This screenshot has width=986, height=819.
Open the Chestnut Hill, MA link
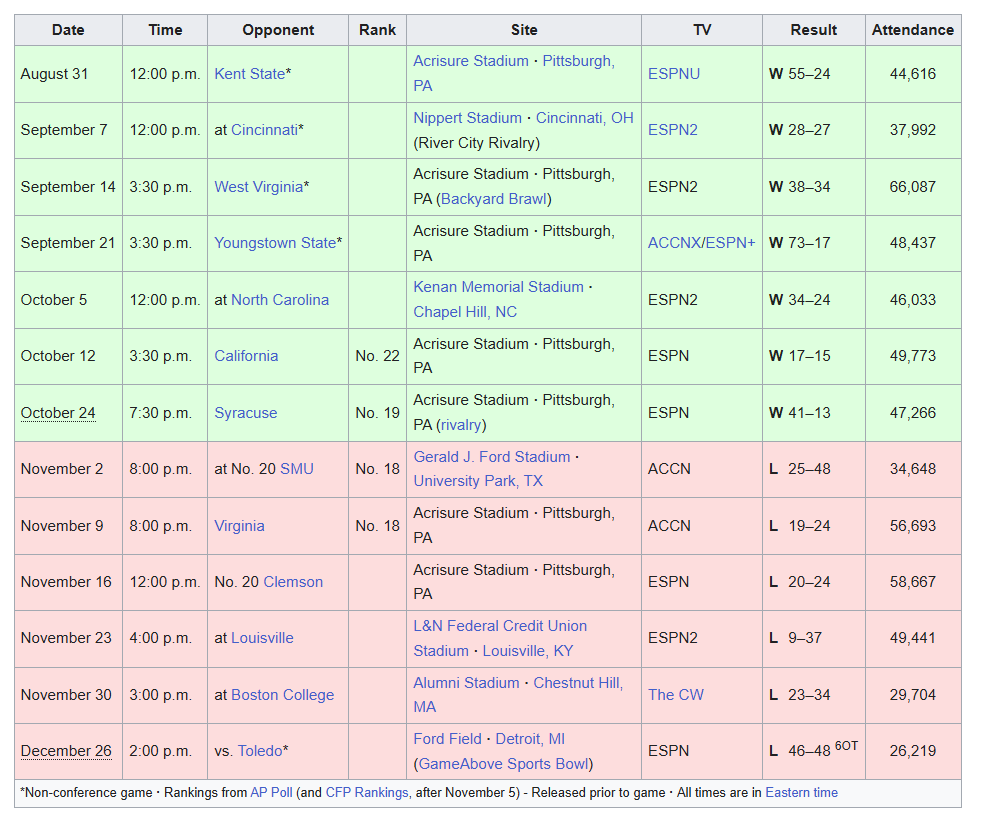[578, 682]
